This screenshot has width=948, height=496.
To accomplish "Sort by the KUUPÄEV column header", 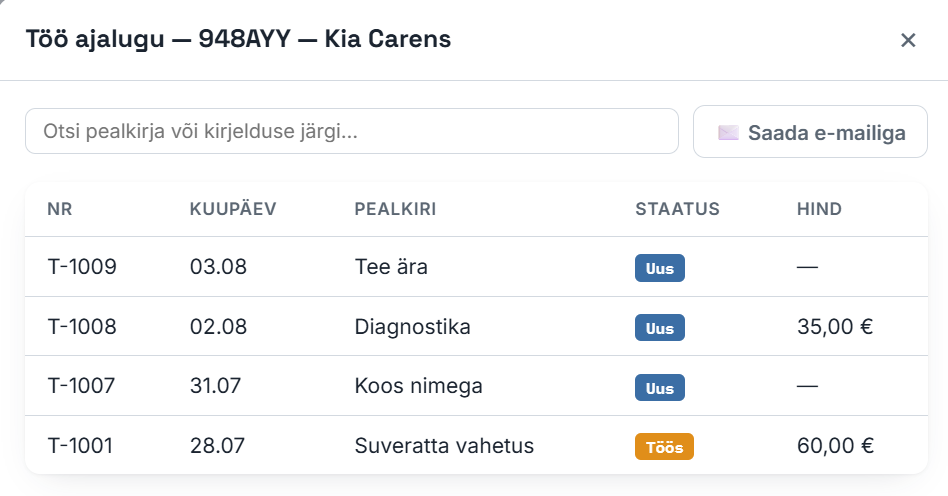I will pyautogui.click(x=233, y=209).
